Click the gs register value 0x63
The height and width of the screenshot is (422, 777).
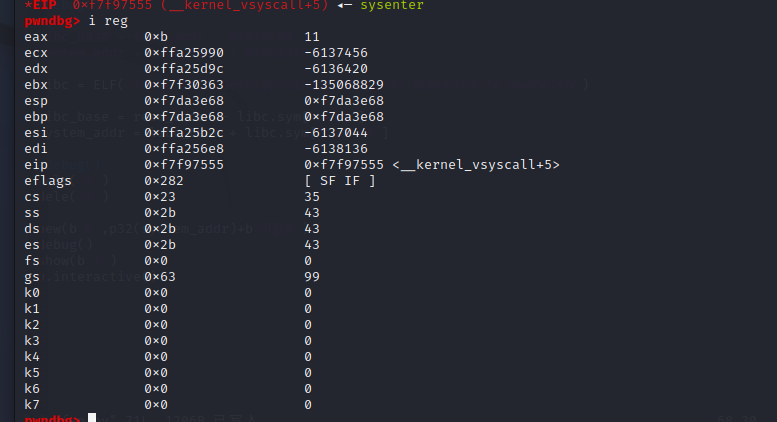pos(160,276)
